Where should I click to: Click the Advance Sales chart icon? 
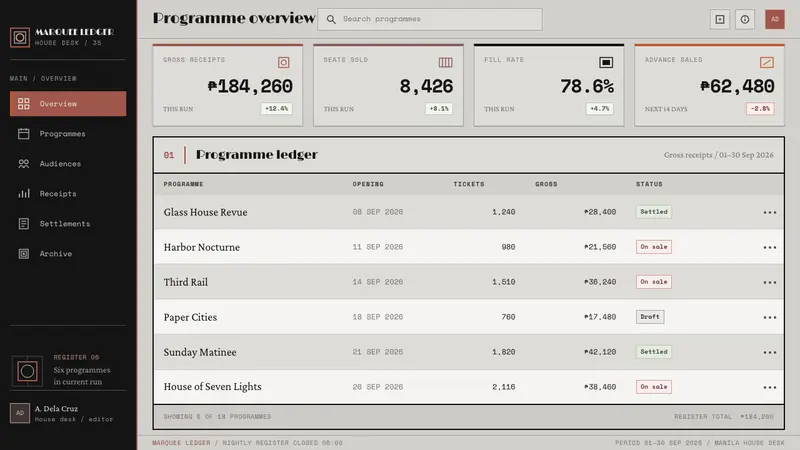pos(767,62)
